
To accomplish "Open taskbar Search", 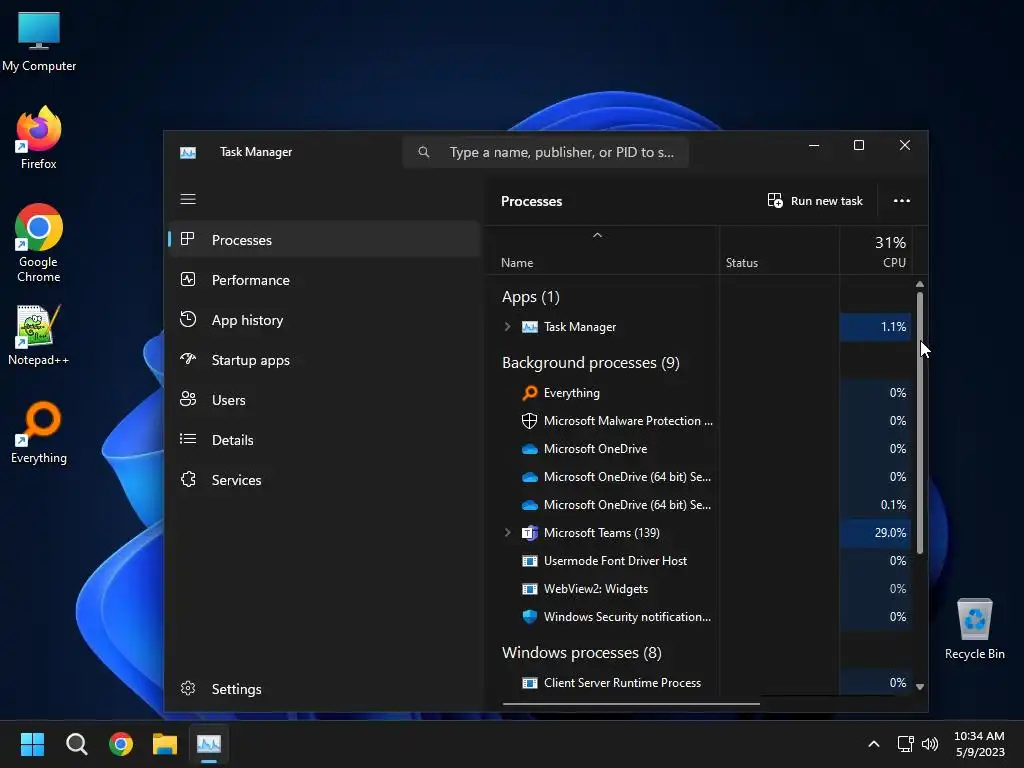I will 76,744.
